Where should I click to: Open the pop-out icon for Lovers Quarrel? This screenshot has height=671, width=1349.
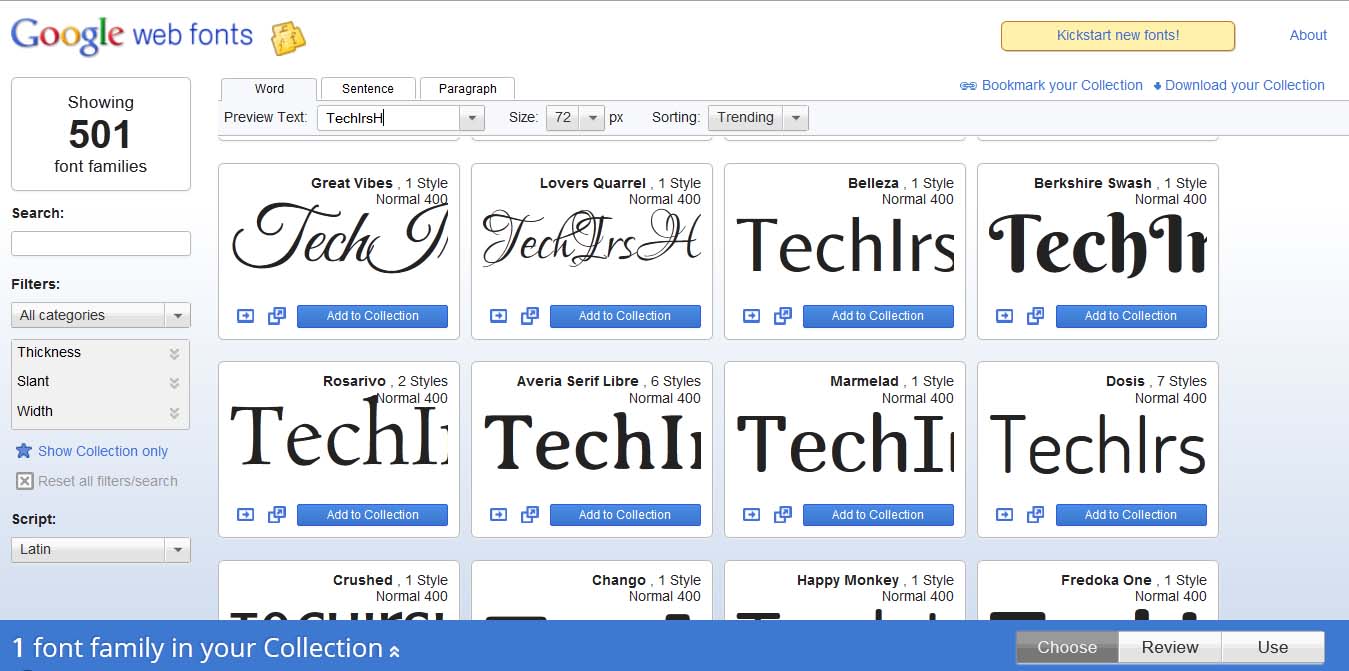coord(530,316)
